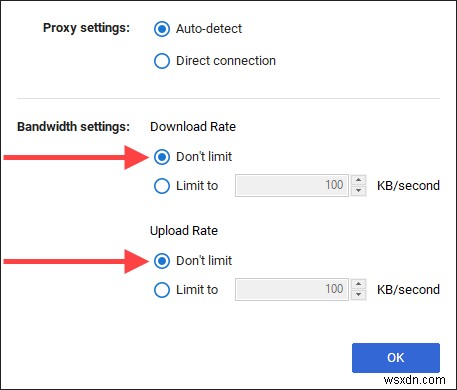457x390 pixels.
Task: Confirm settings with the OK button
Action: [x=396, y=358]
